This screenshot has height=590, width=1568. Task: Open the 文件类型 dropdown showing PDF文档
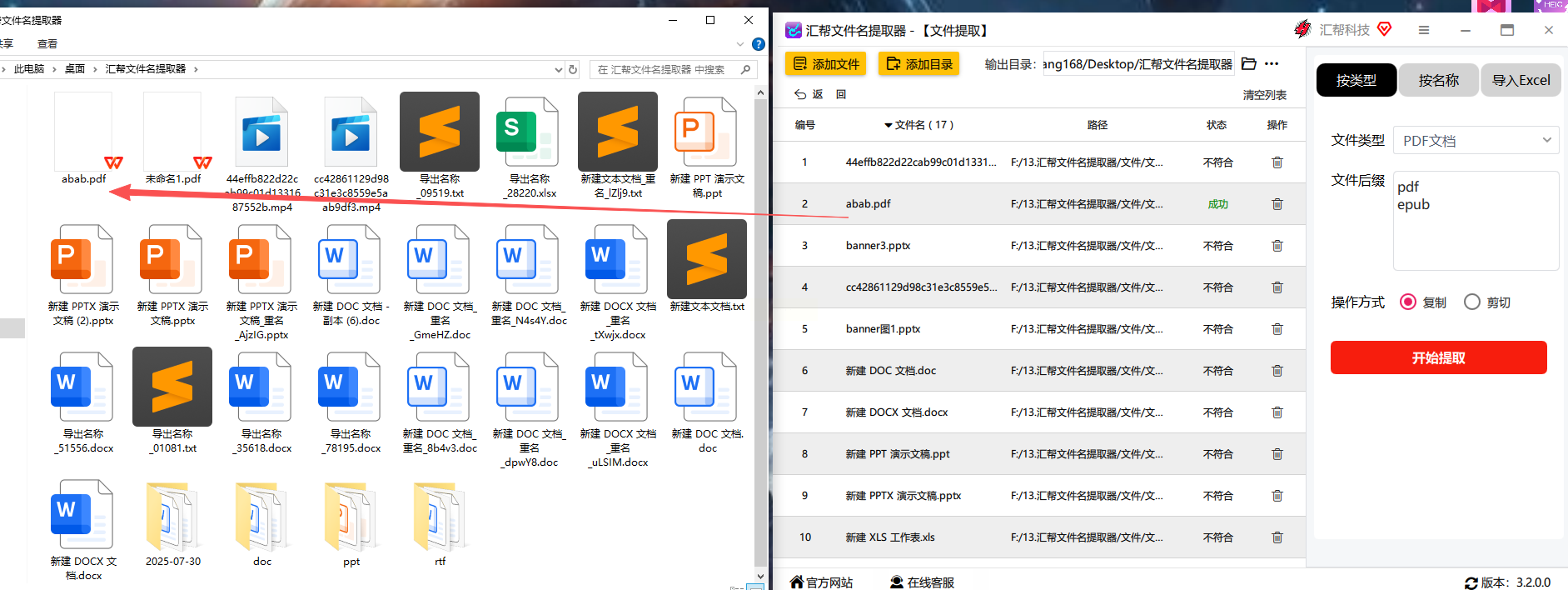point(1475,141)
